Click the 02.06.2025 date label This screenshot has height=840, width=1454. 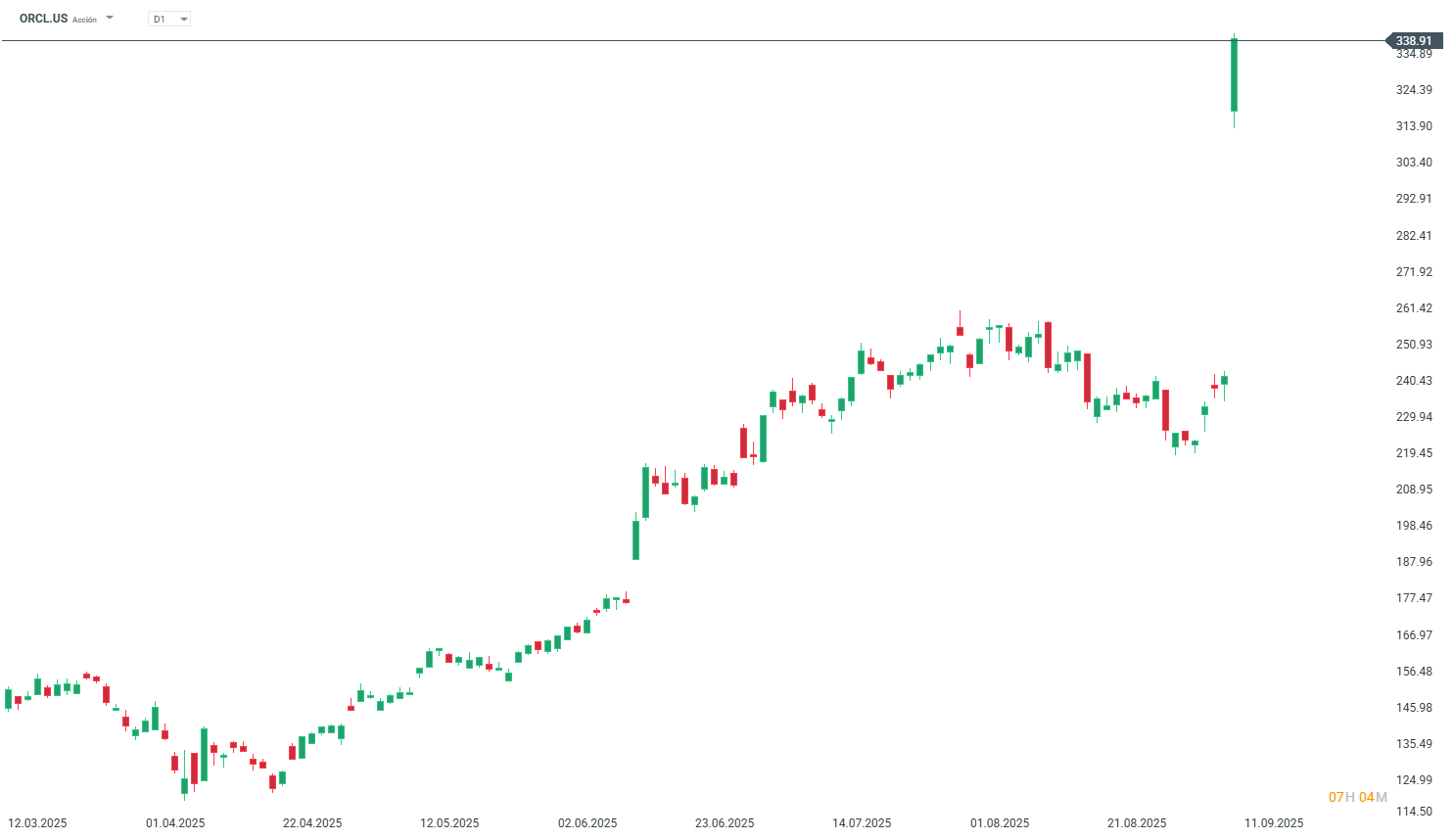(x=587, y=822)
